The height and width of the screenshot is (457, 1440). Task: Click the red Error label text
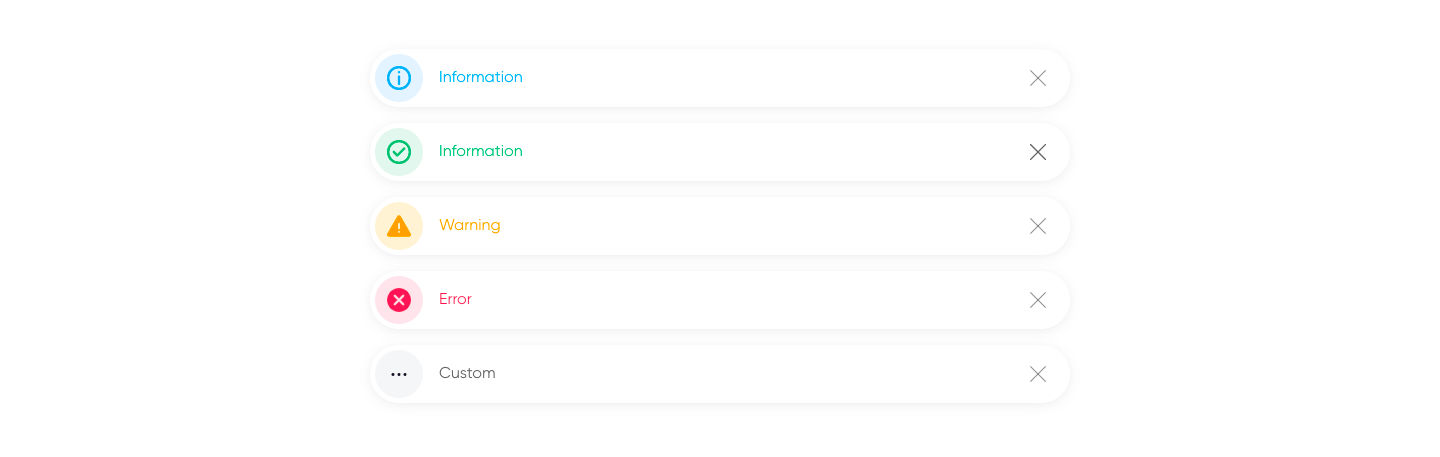pyautogui.click(x=455, y=299)
